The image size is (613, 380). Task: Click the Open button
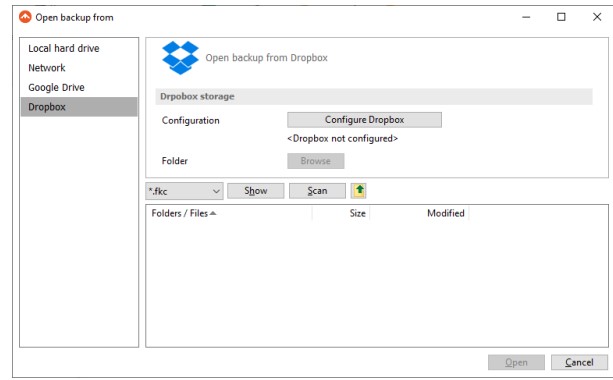516,362
